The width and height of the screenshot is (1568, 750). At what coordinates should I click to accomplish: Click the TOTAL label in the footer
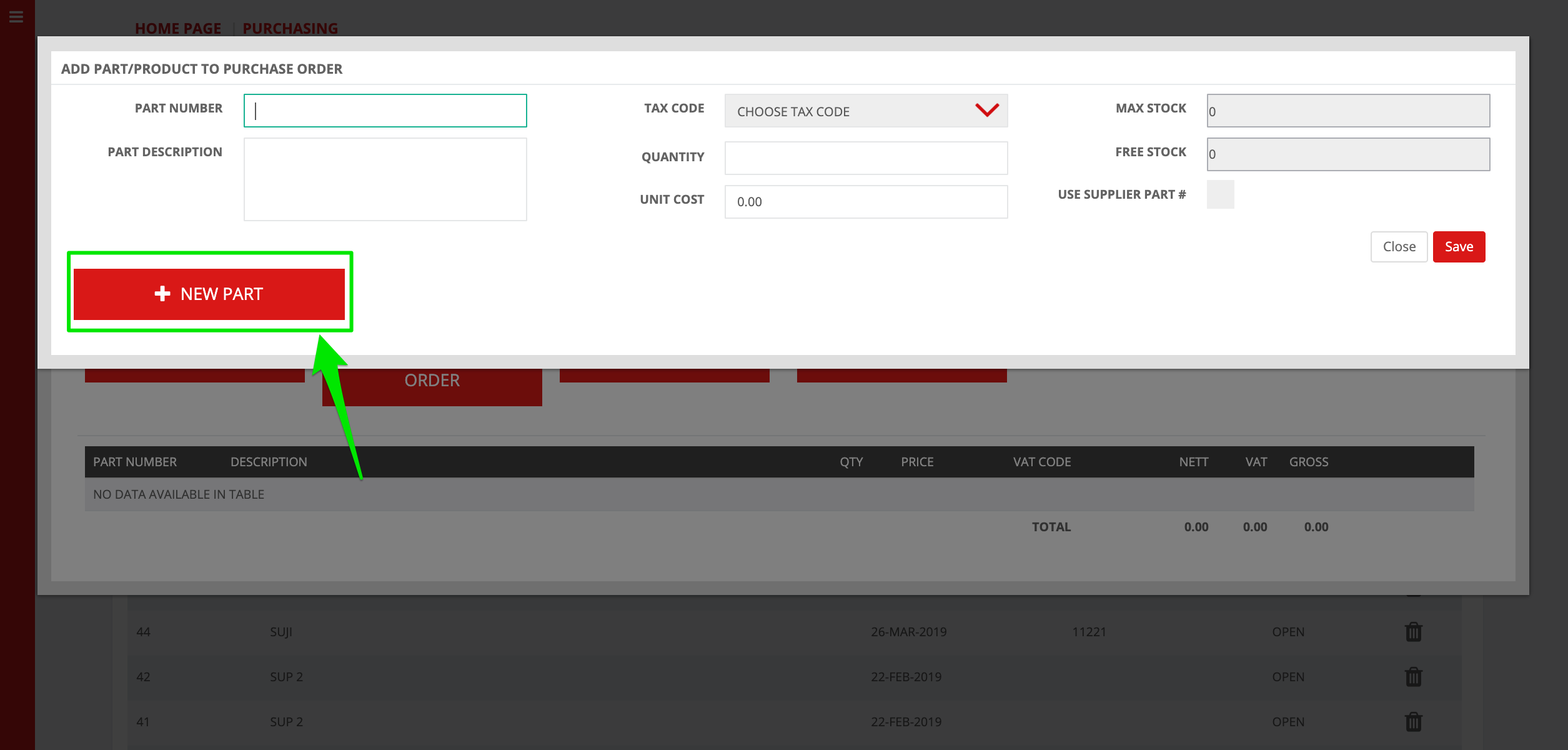pyautogui.click(x=1051, y=527)
